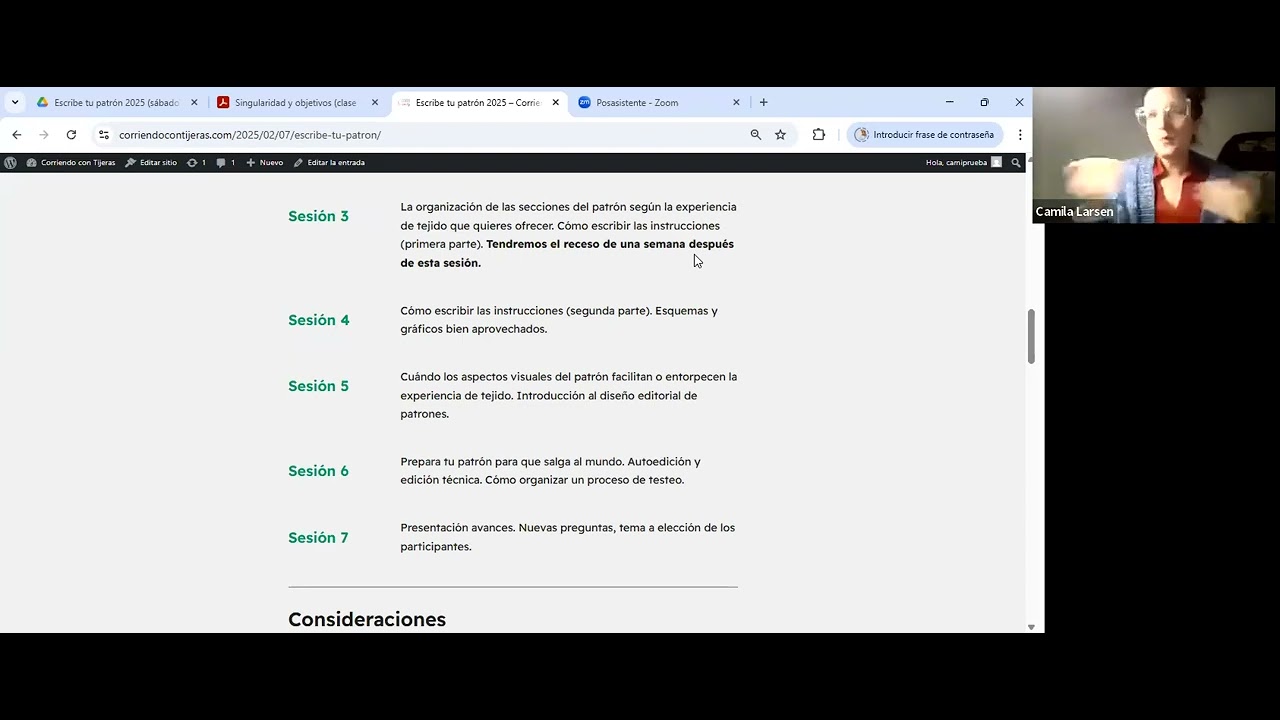Click '+ Nuevo' in the admin bar
The image size is (1280, 720).
265,162
